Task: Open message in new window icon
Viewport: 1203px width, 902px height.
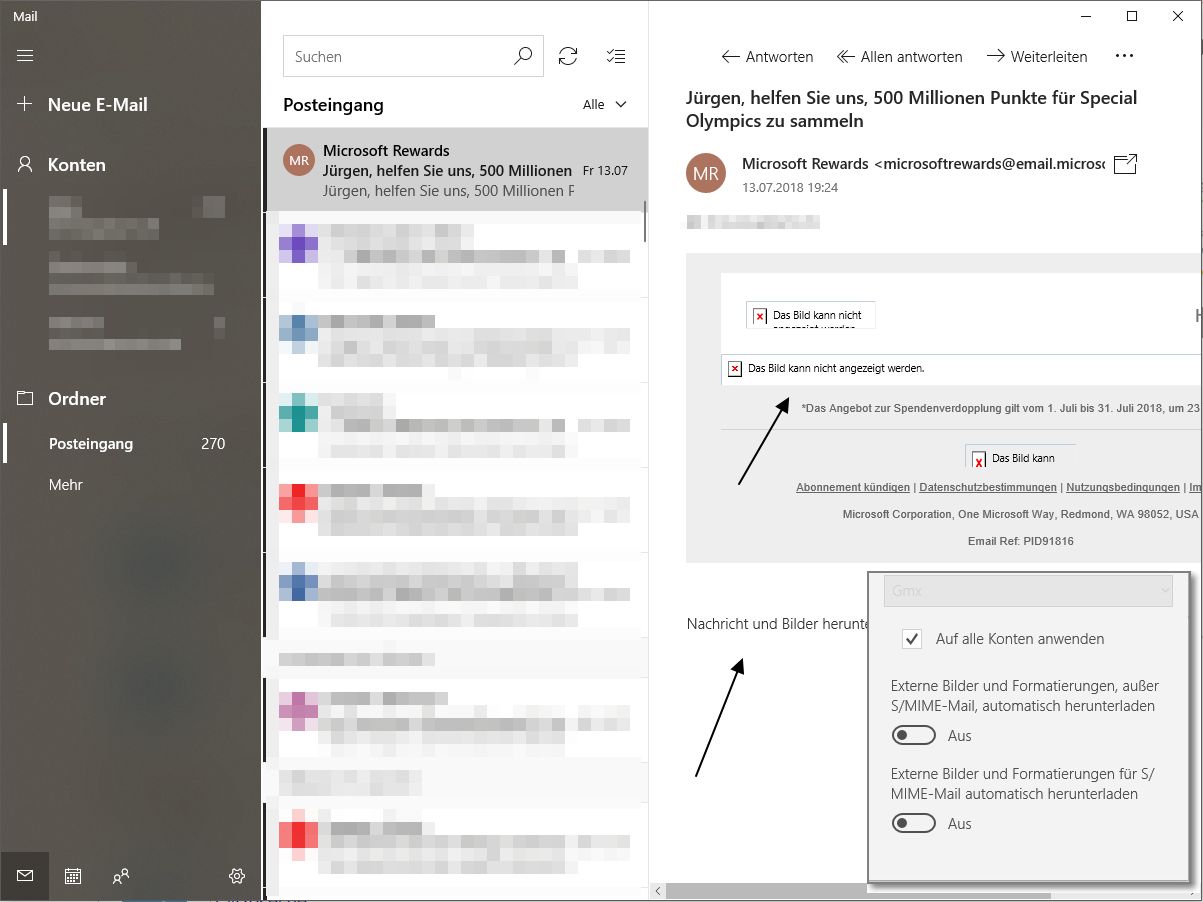Action: click(x=1125, y=164)
